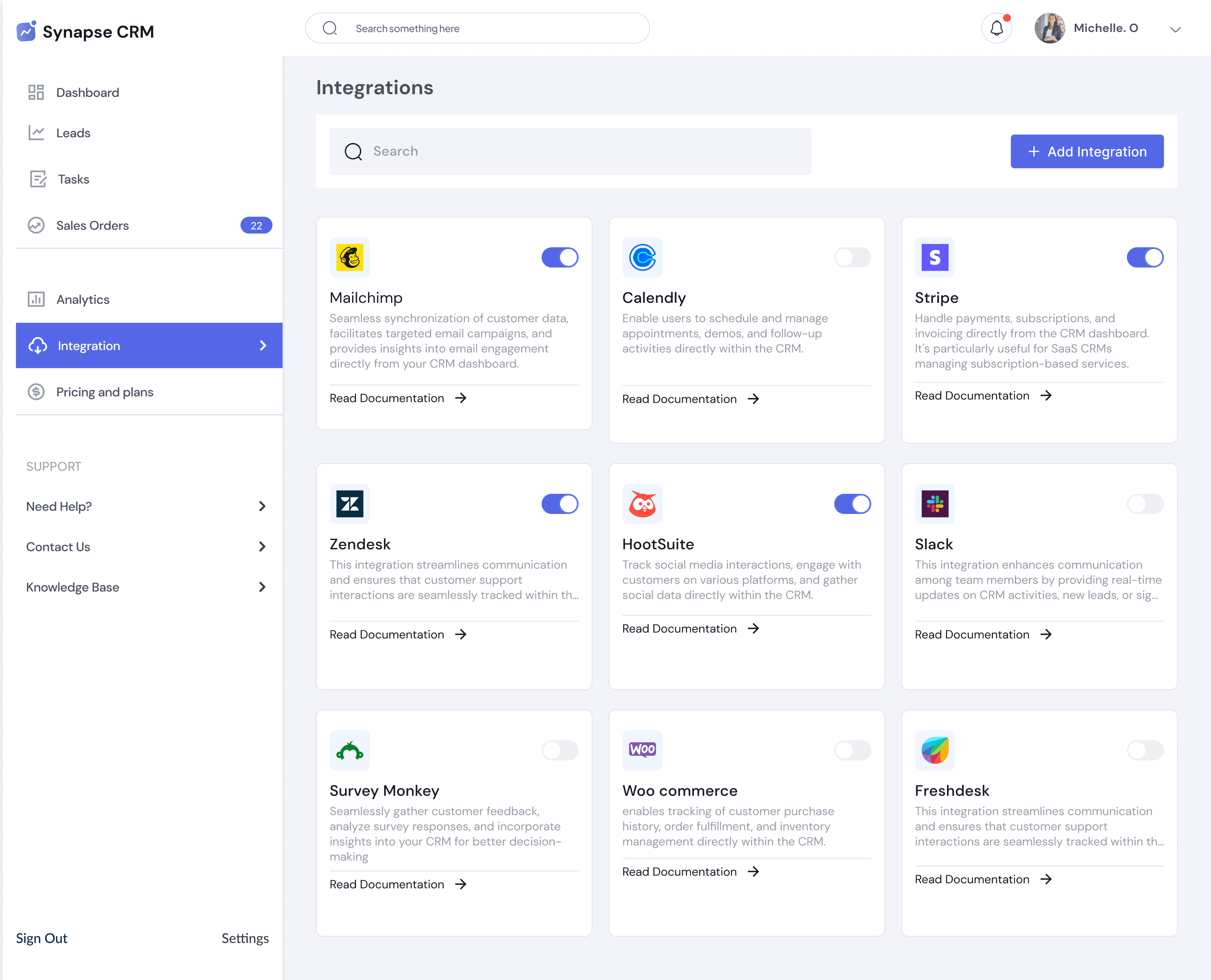Viewport: 1211px width, 980px height.
Task: Click the Zendesk logo icon
Action: (x=350, y=504)
